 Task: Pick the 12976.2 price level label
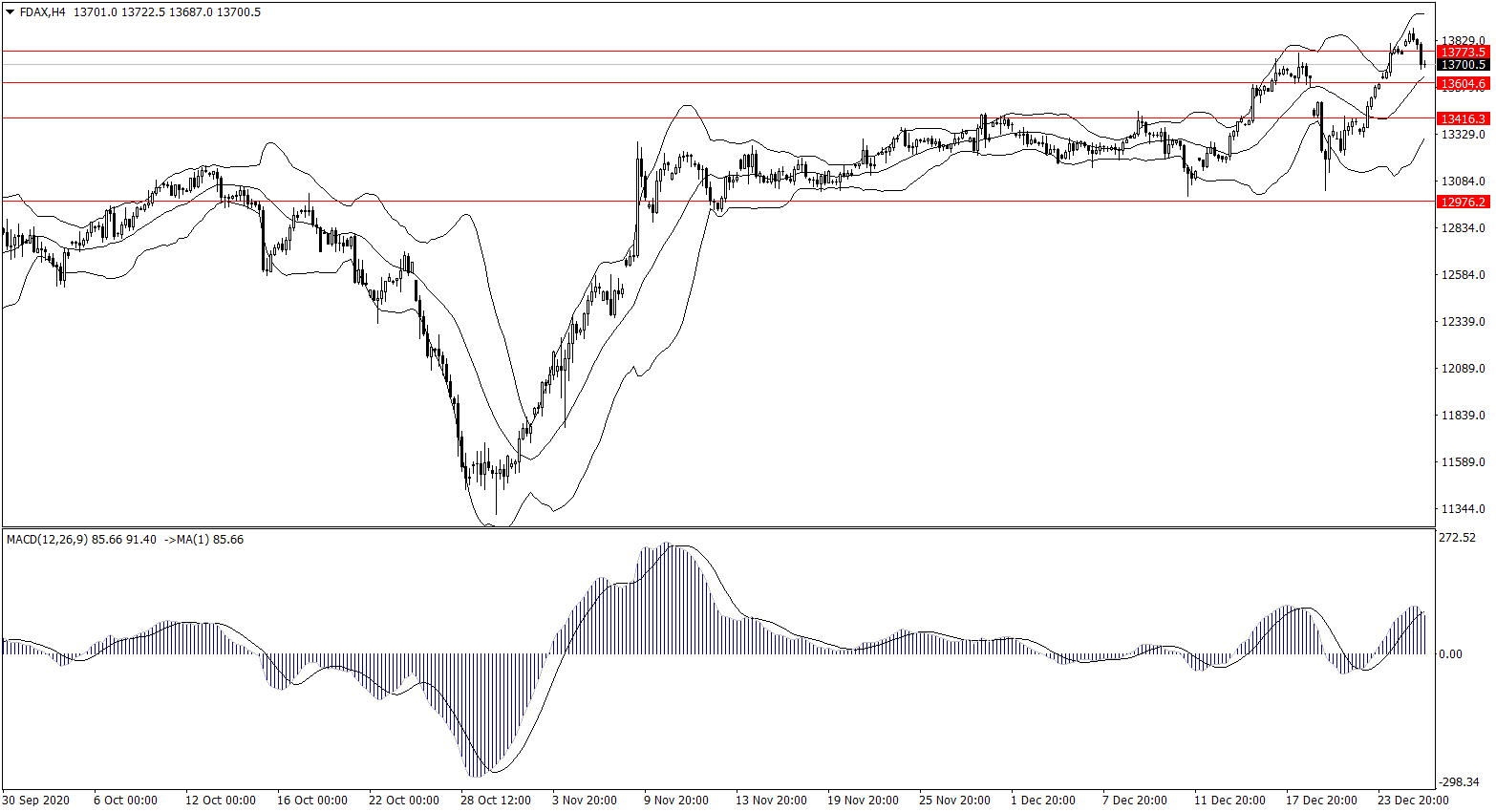point(1463,202)
